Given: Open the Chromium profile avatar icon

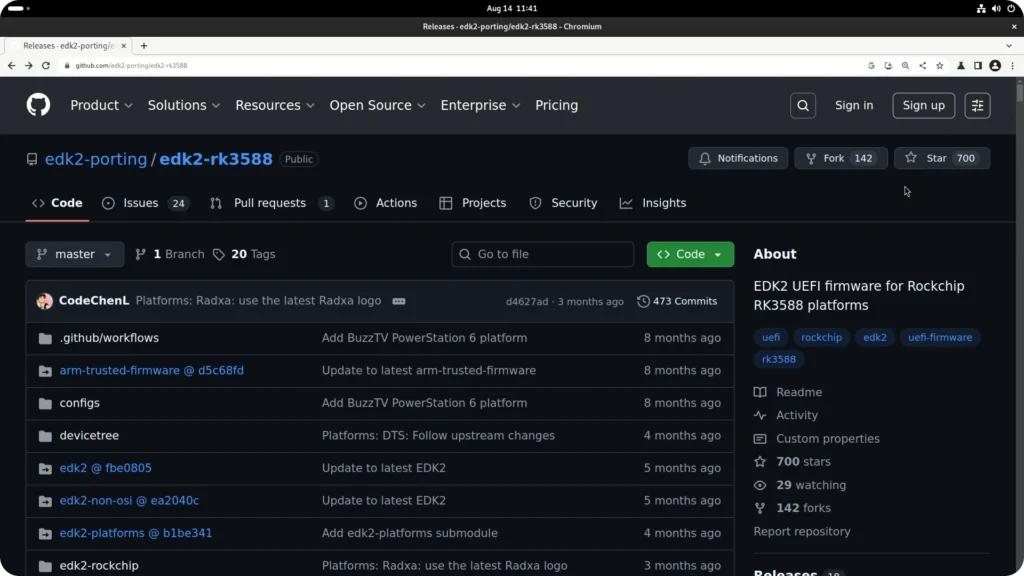Looking at the screenshot, I should [x=995, y=65].
